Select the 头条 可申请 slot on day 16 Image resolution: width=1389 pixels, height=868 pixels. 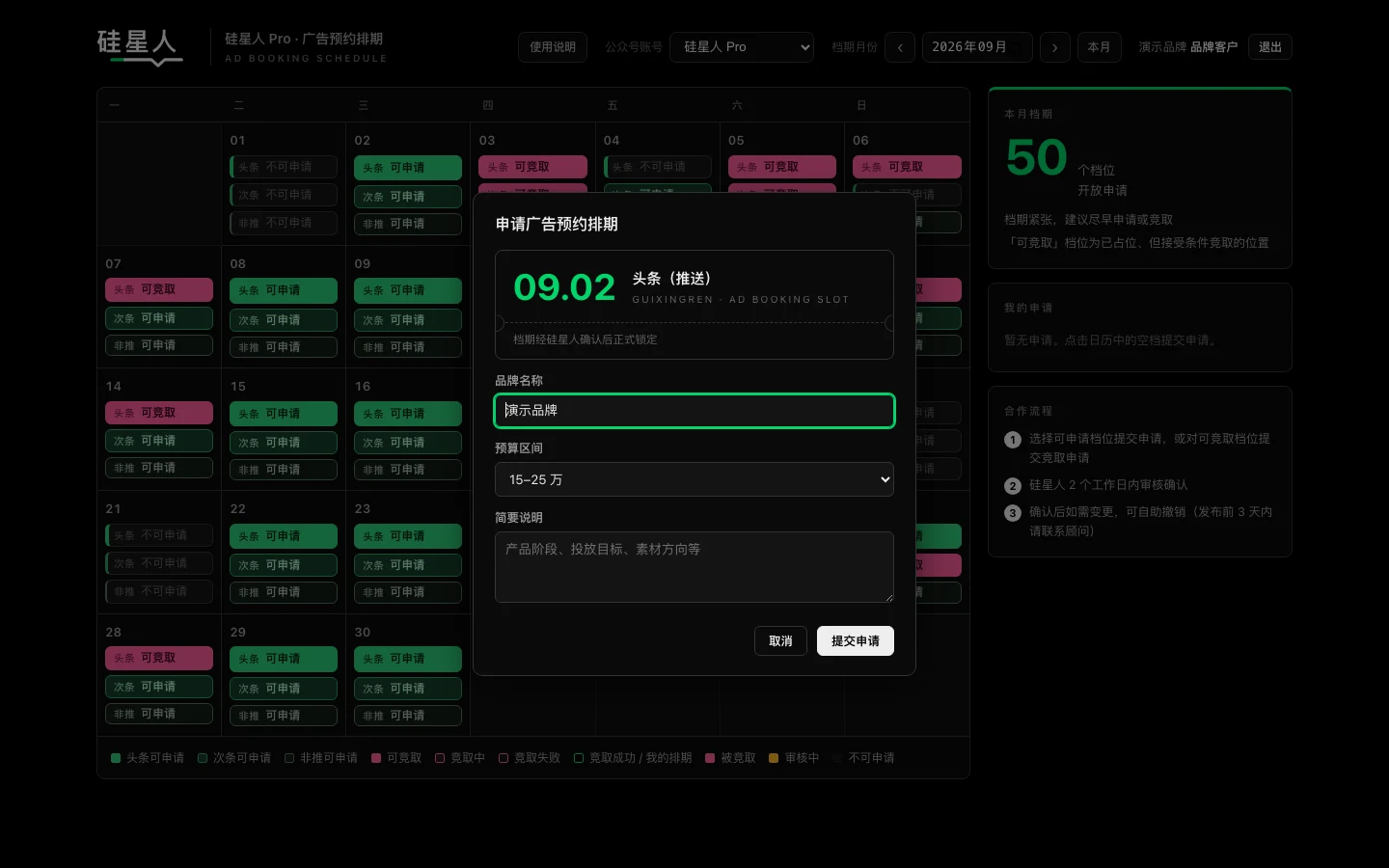coord(408,414)
